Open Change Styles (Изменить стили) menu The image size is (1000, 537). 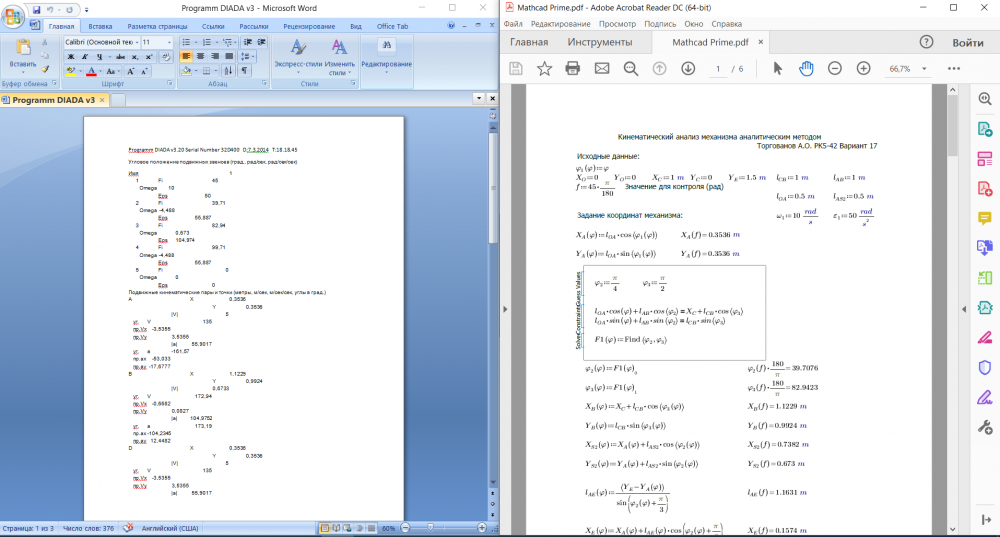[x=339, y=56]
